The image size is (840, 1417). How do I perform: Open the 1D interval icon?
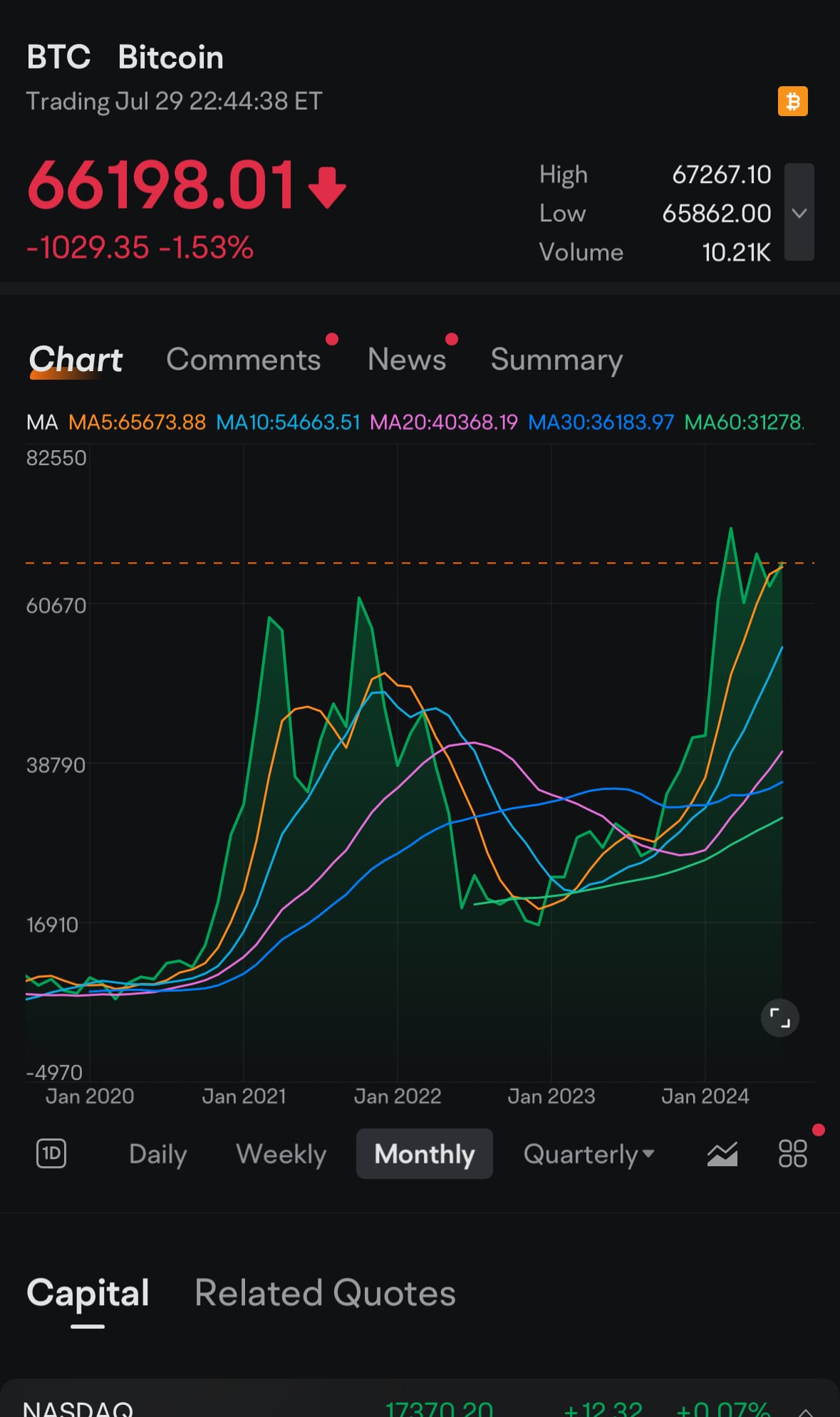click(51, 1153)
